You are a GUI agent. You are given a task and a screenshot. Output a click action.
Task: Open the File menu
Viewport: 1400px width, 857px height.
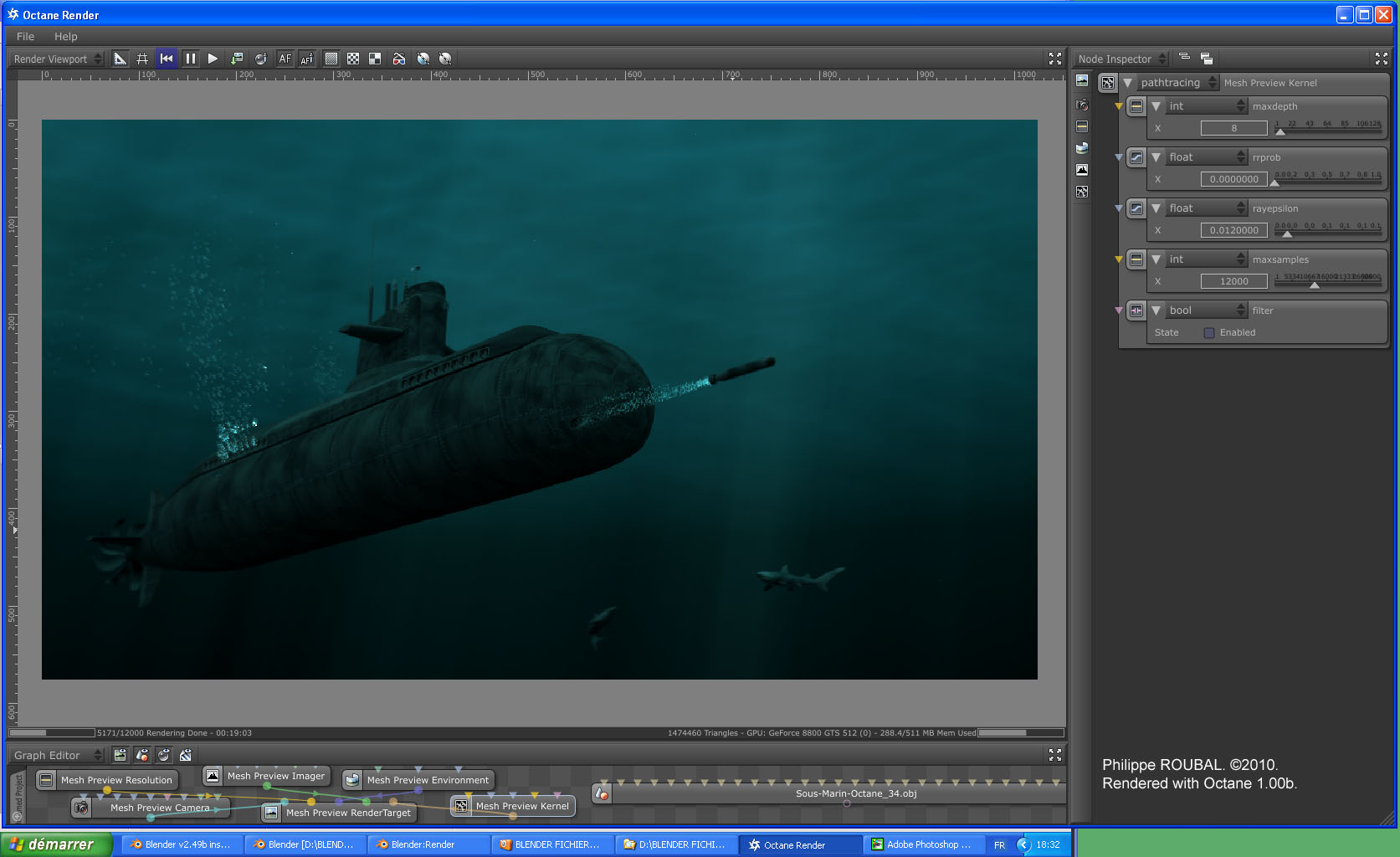25,37
